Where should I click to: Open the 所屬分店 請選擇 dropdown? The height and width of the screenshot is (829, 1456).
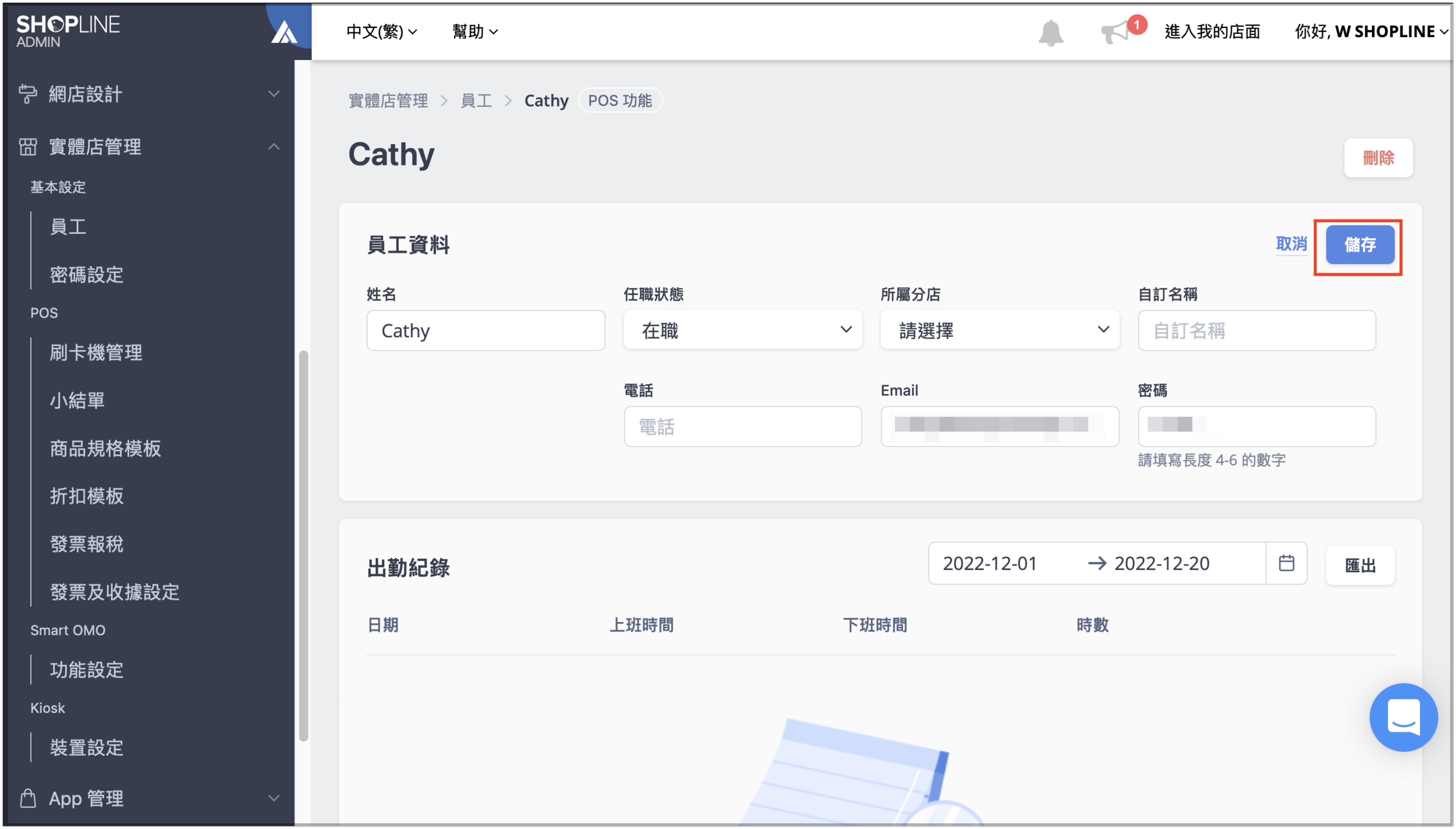click(999, 330)
